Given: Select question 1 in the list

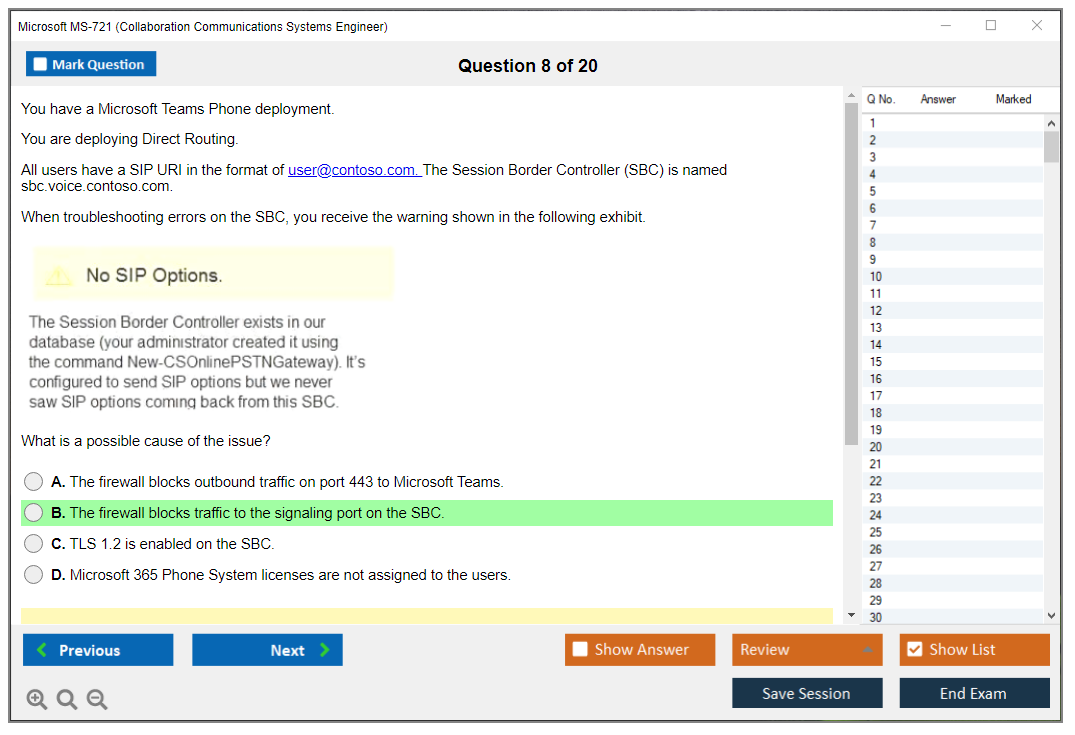Looking at the screenshot, I should pos(953,123).
